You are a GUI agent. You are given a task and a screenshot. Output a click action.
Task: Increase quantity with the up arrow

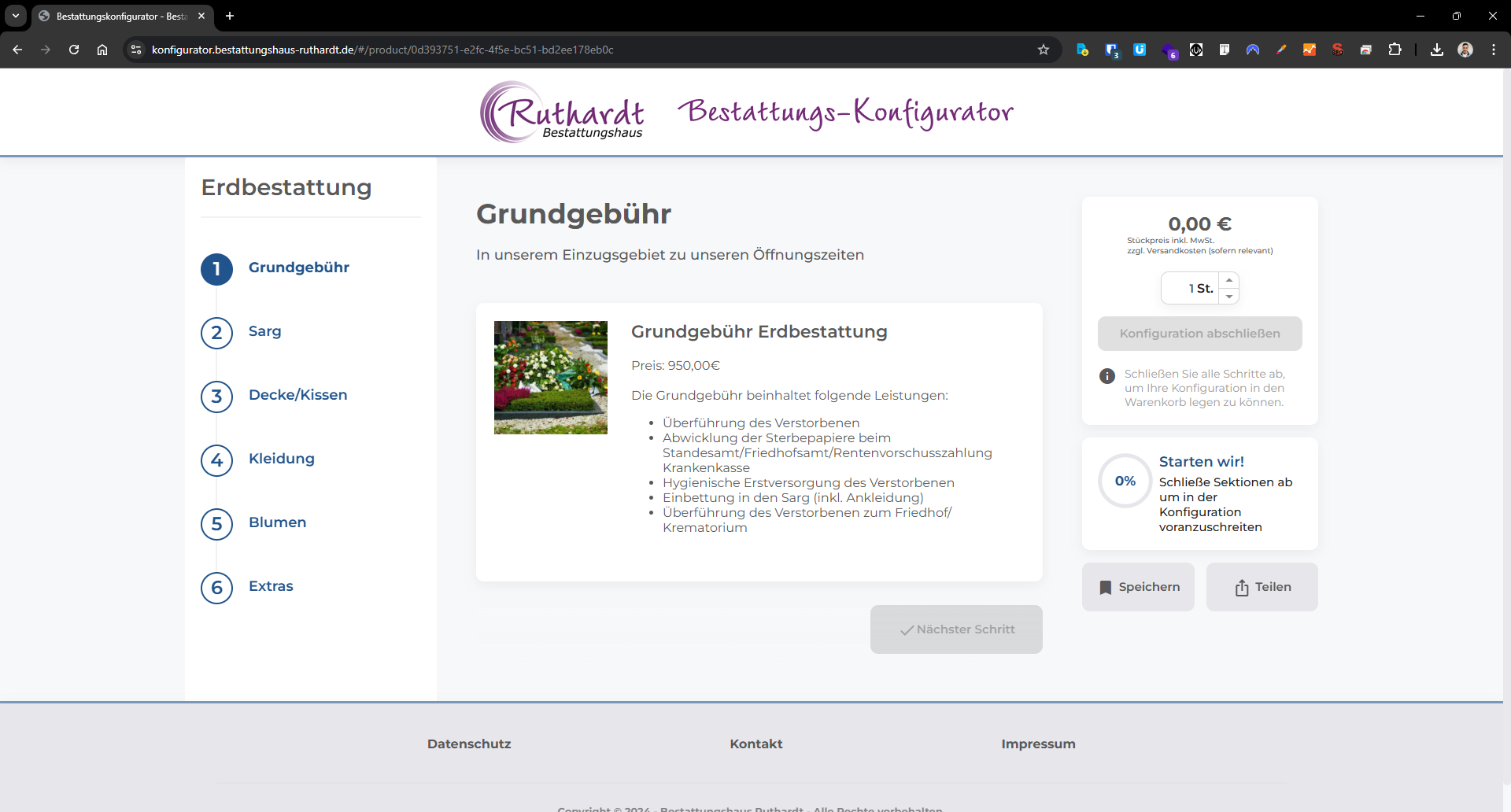pos(1228,280)
